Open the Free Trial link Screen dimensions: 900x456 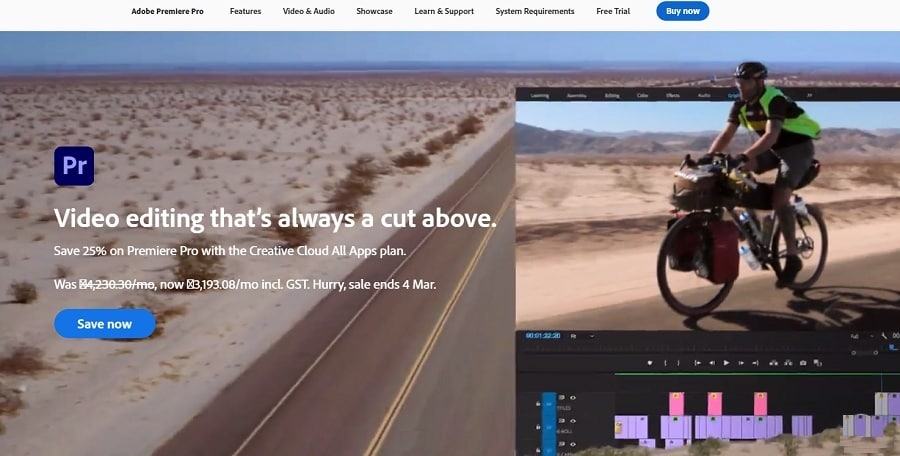point(613,11)
